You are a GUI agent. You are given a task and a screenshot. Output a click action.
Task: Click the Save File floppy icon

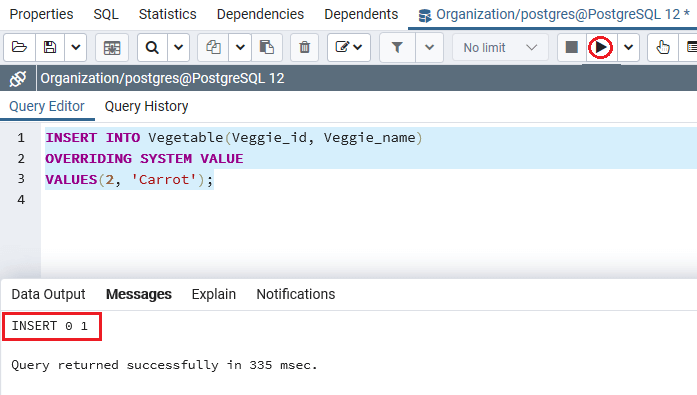pyautogui.click(x=50, y=47)
